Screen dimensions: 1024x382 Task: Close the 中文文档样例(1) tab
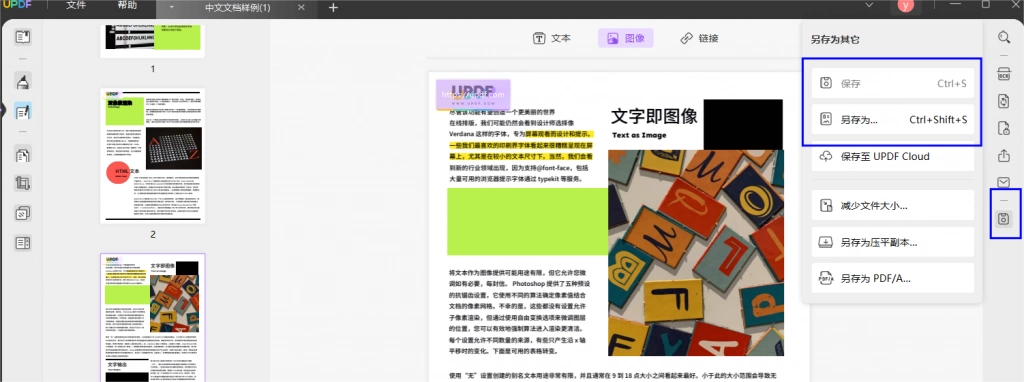click(x=300, y=8)
